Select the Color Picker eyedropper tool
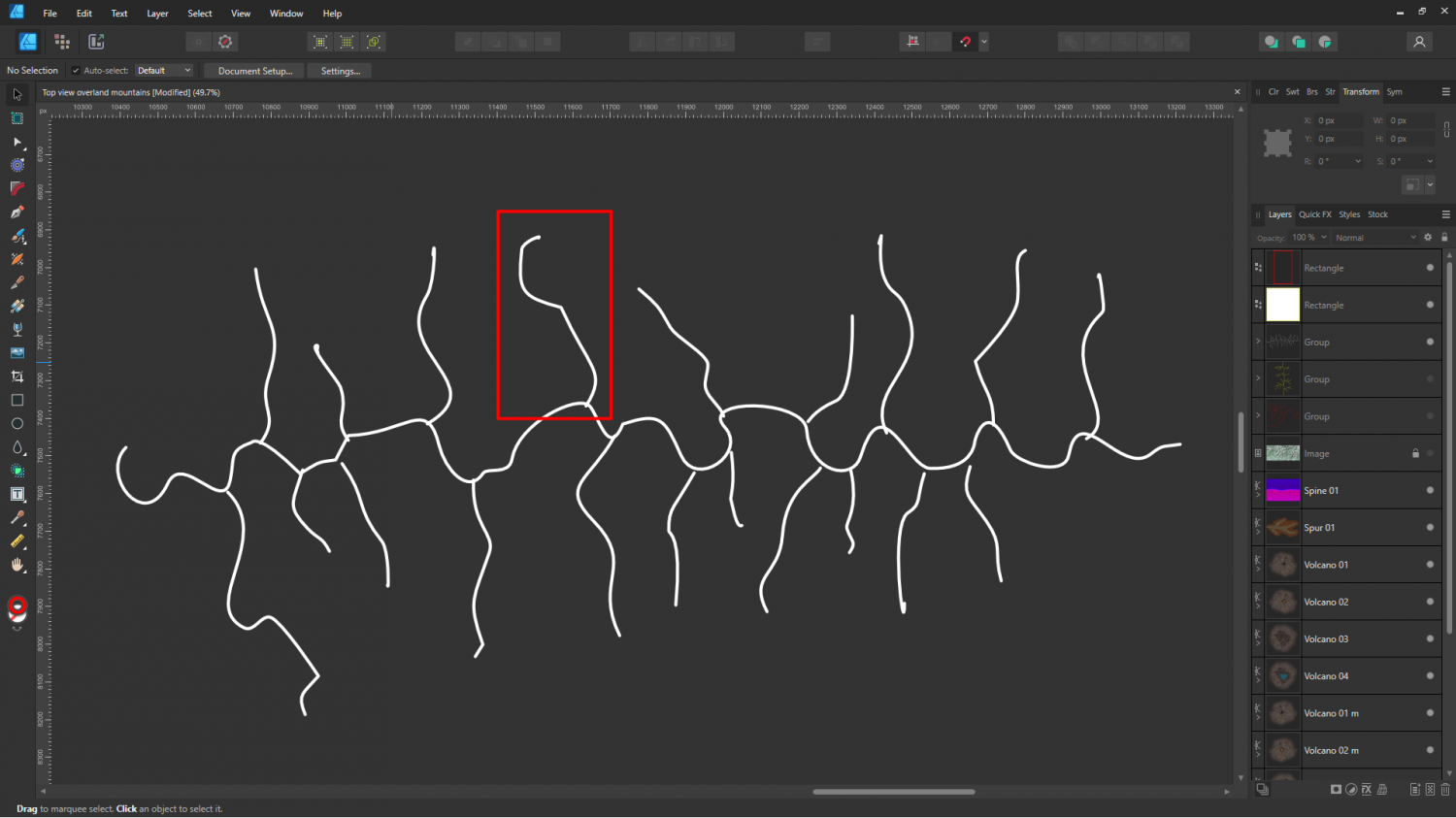Viewport: 1456px width, 818px height. [x=17, y=517]
